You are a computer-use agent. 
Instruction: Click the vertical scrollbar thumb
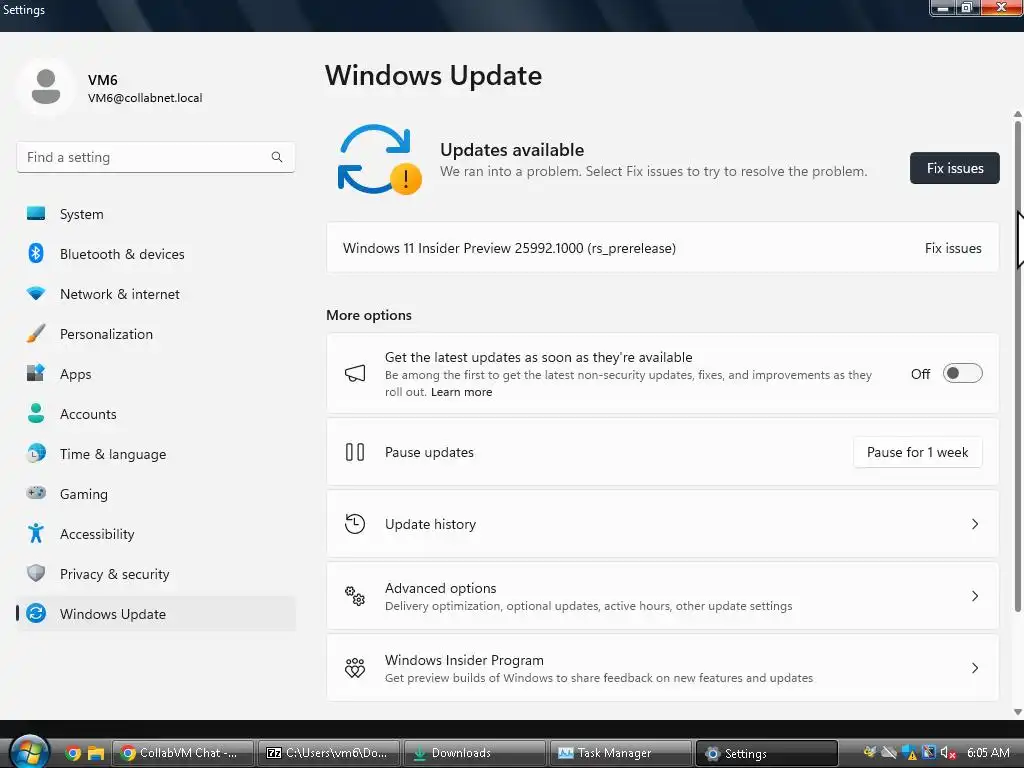[1017, 366]
